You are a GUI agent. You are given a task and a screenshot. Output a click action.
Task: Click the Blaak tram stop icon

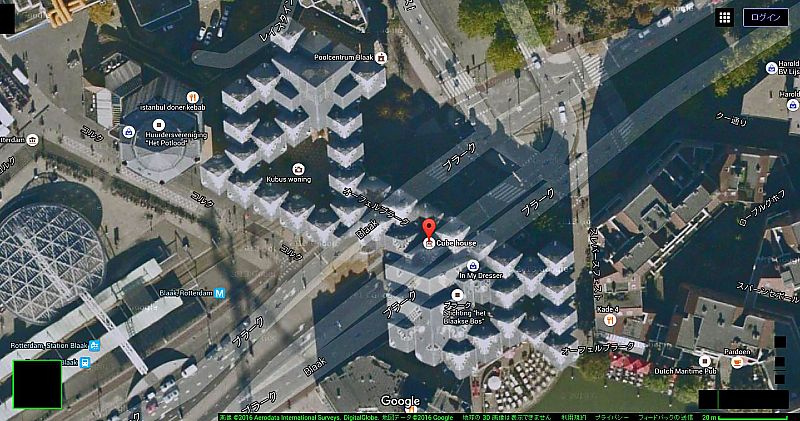click(x=85, y=362)
